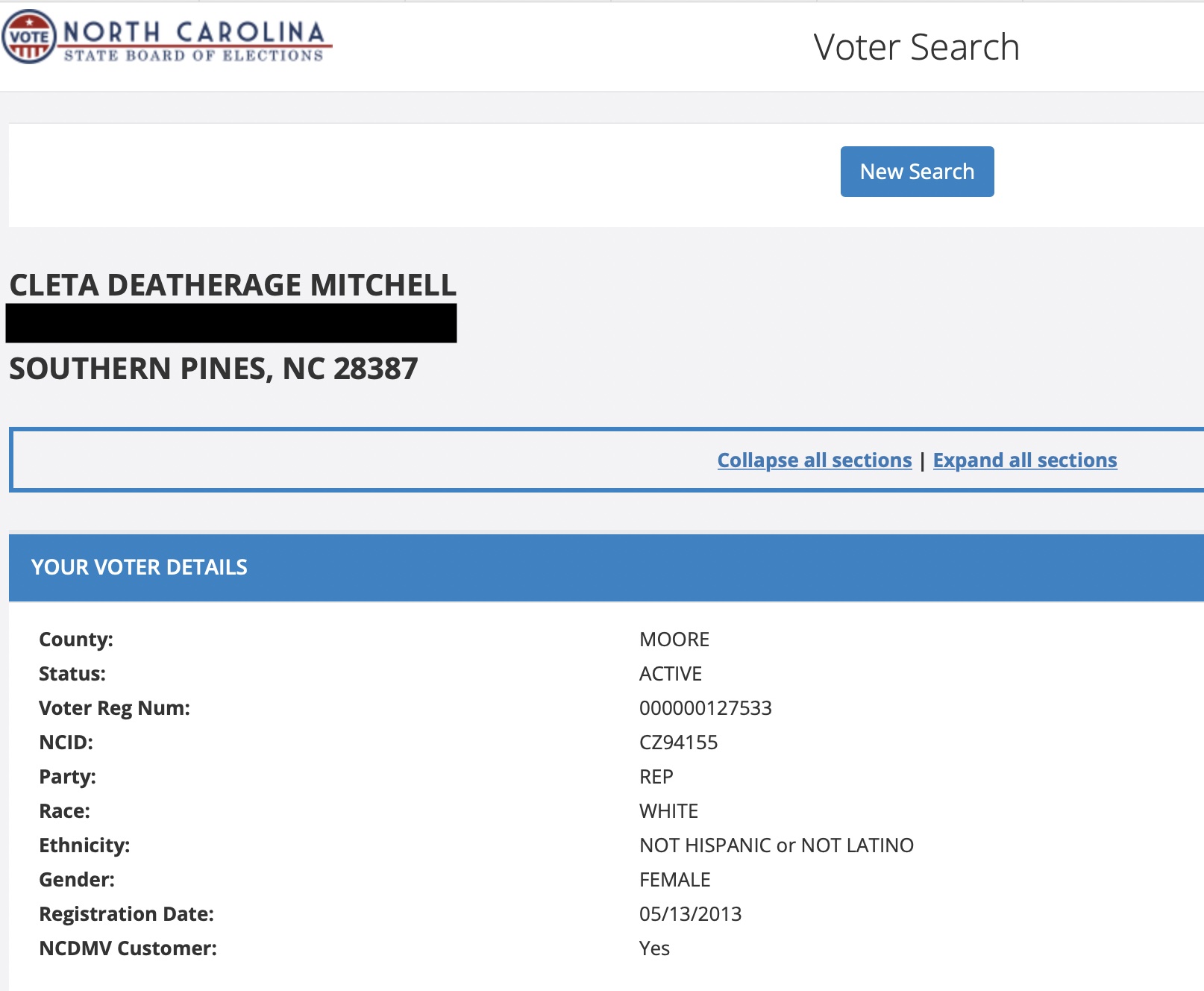Click the County value MOORE
This screenshot has height=991, width=1204.
tap(674, 640)
